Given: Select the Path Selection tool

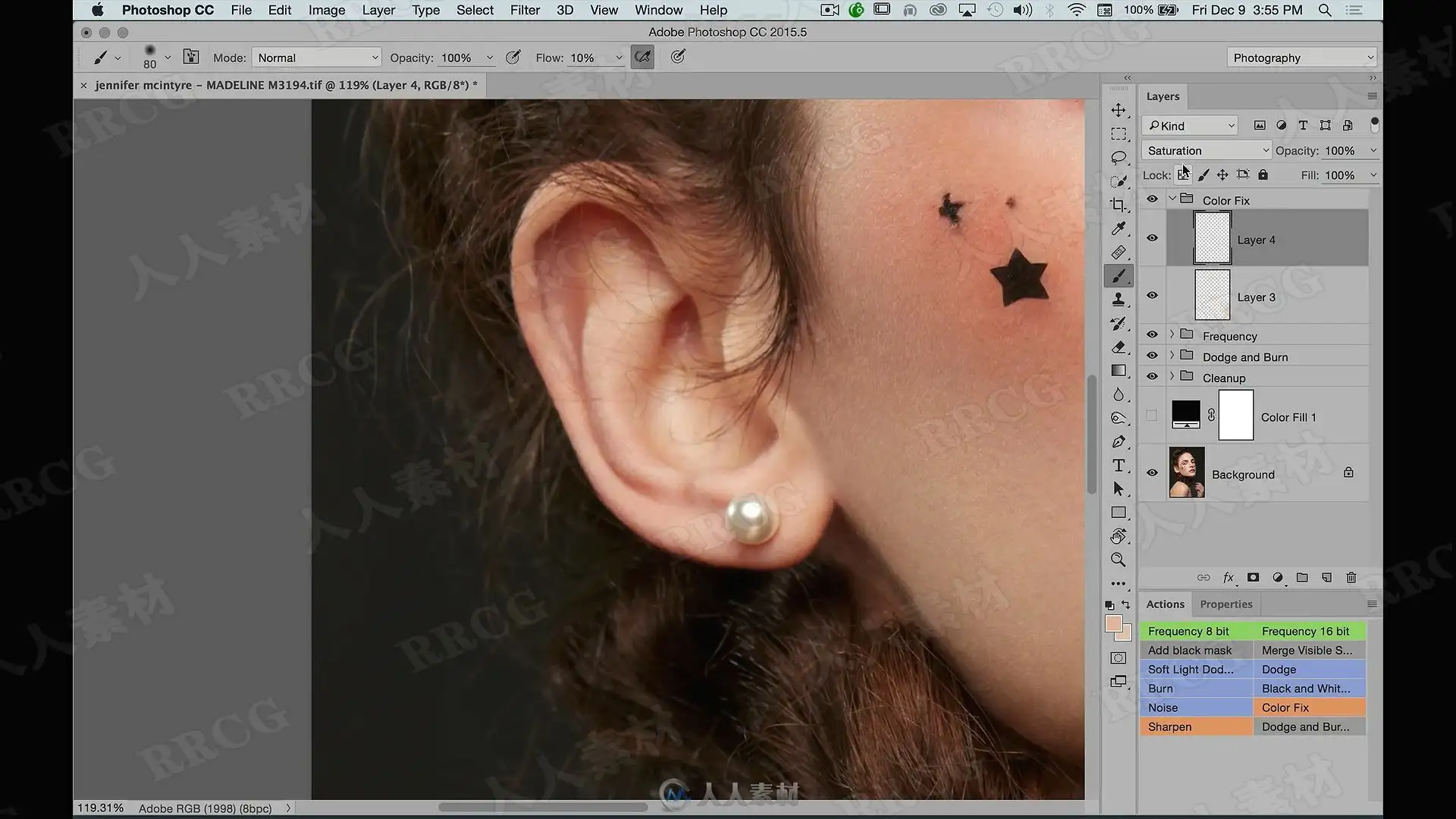Looking at the screenshot, I should click(x=1119, y=489).
